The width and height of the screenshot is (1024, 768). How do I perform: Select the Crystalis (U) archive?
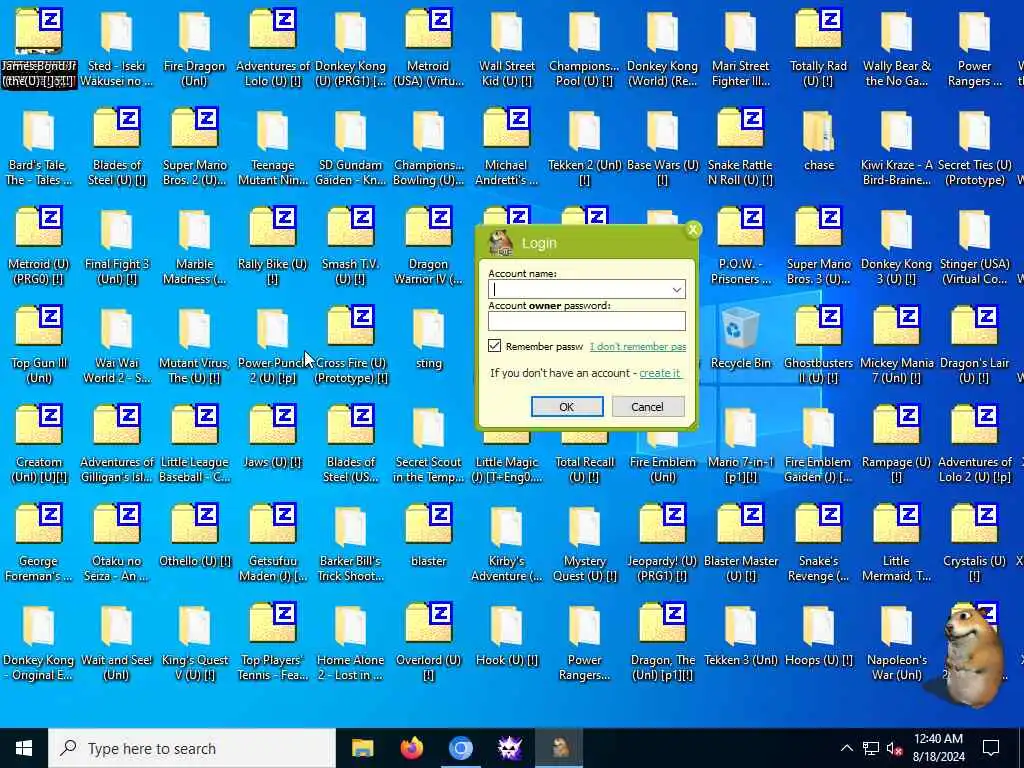[x=974, y=542]
